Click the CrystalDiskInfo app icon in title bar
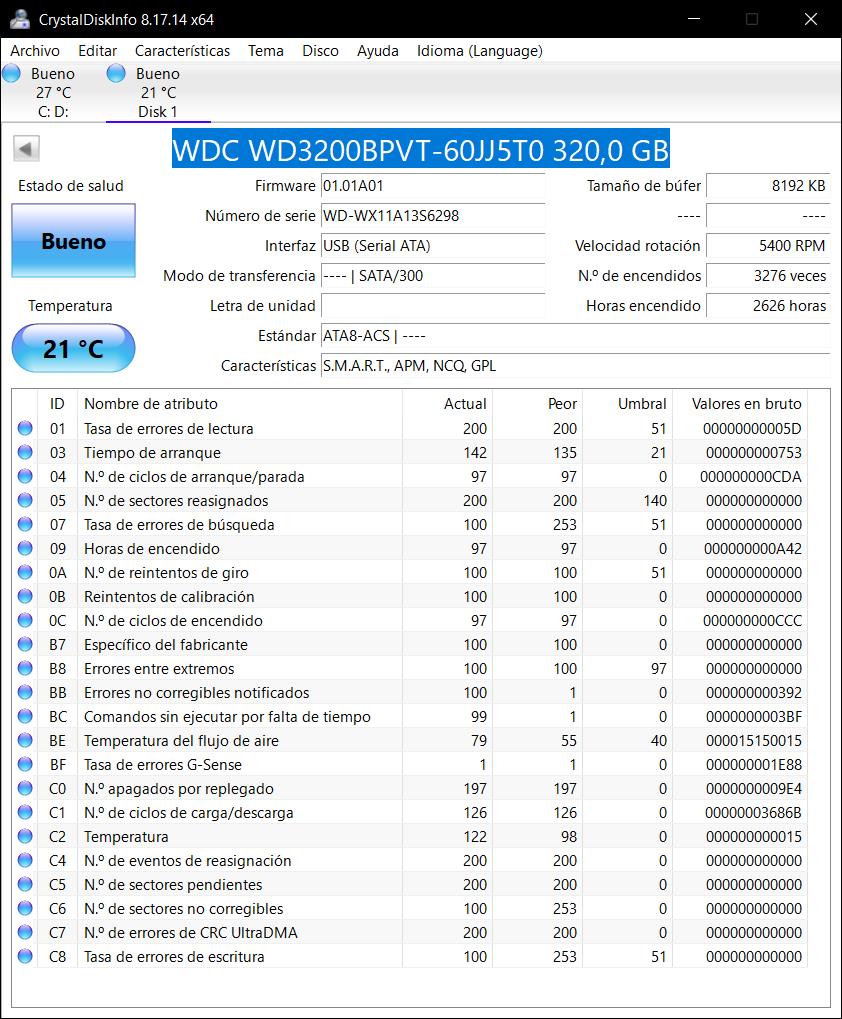Image resolution: width=842 pixels, height=1019 pixels. [19, 19]
